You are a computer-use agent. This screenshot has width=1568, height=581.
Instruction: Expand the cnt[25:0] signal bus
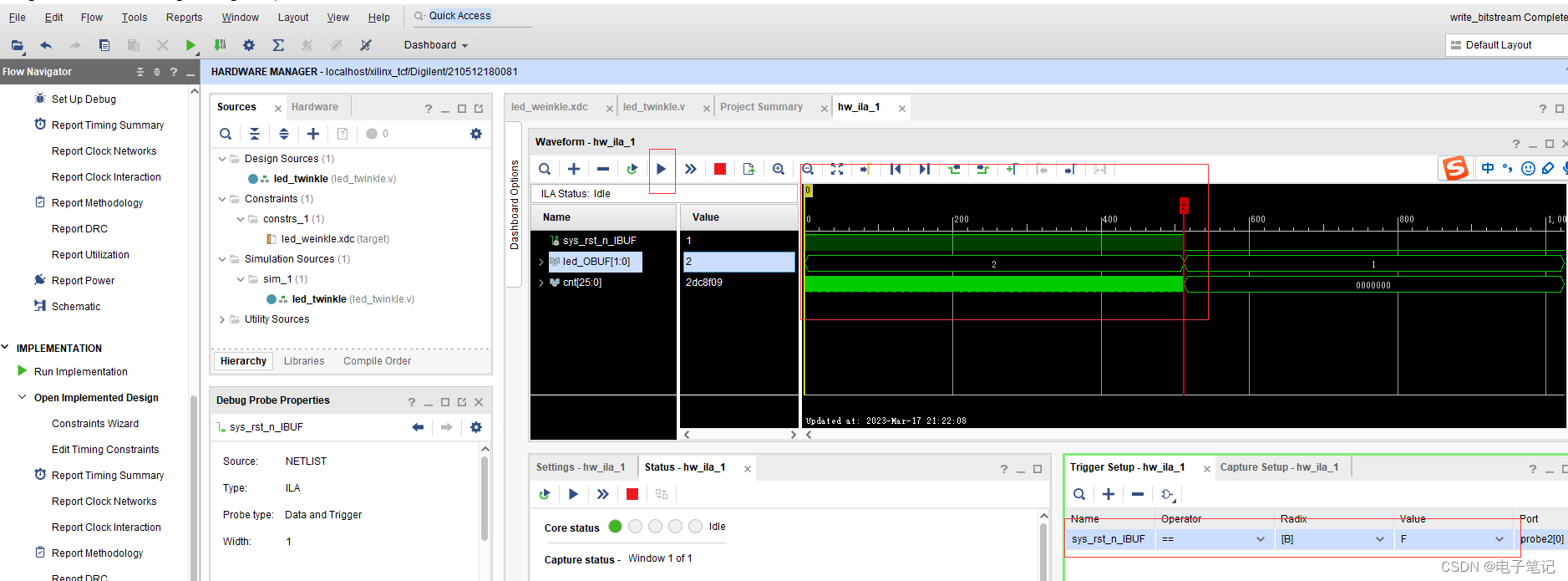[x=540, y=283]
